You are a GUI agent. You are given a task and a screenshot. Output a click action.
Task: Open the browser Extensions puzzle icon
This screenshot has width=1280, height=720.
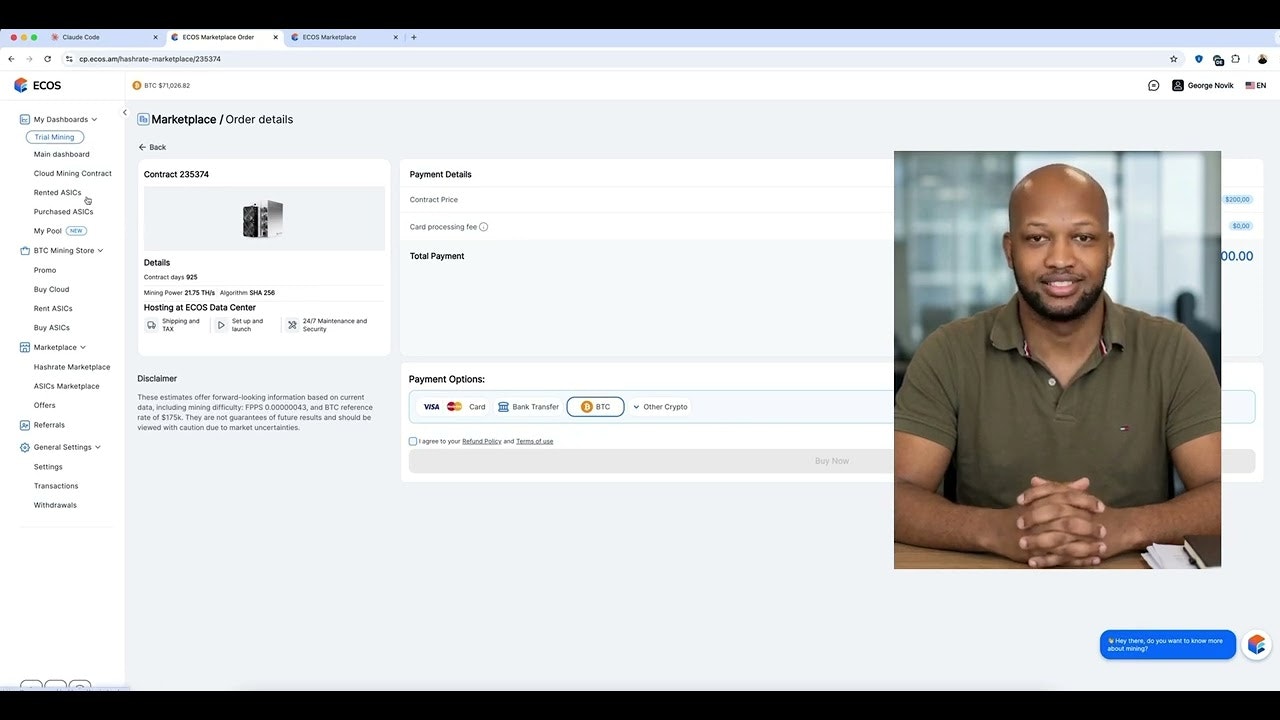click(x=1236, y=59)
